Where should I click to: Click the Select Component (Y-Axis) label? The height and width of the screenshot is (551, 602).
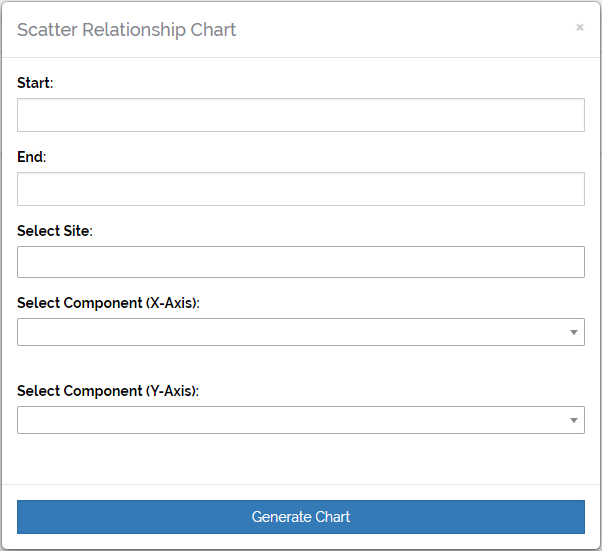click(x=108, y=391)
